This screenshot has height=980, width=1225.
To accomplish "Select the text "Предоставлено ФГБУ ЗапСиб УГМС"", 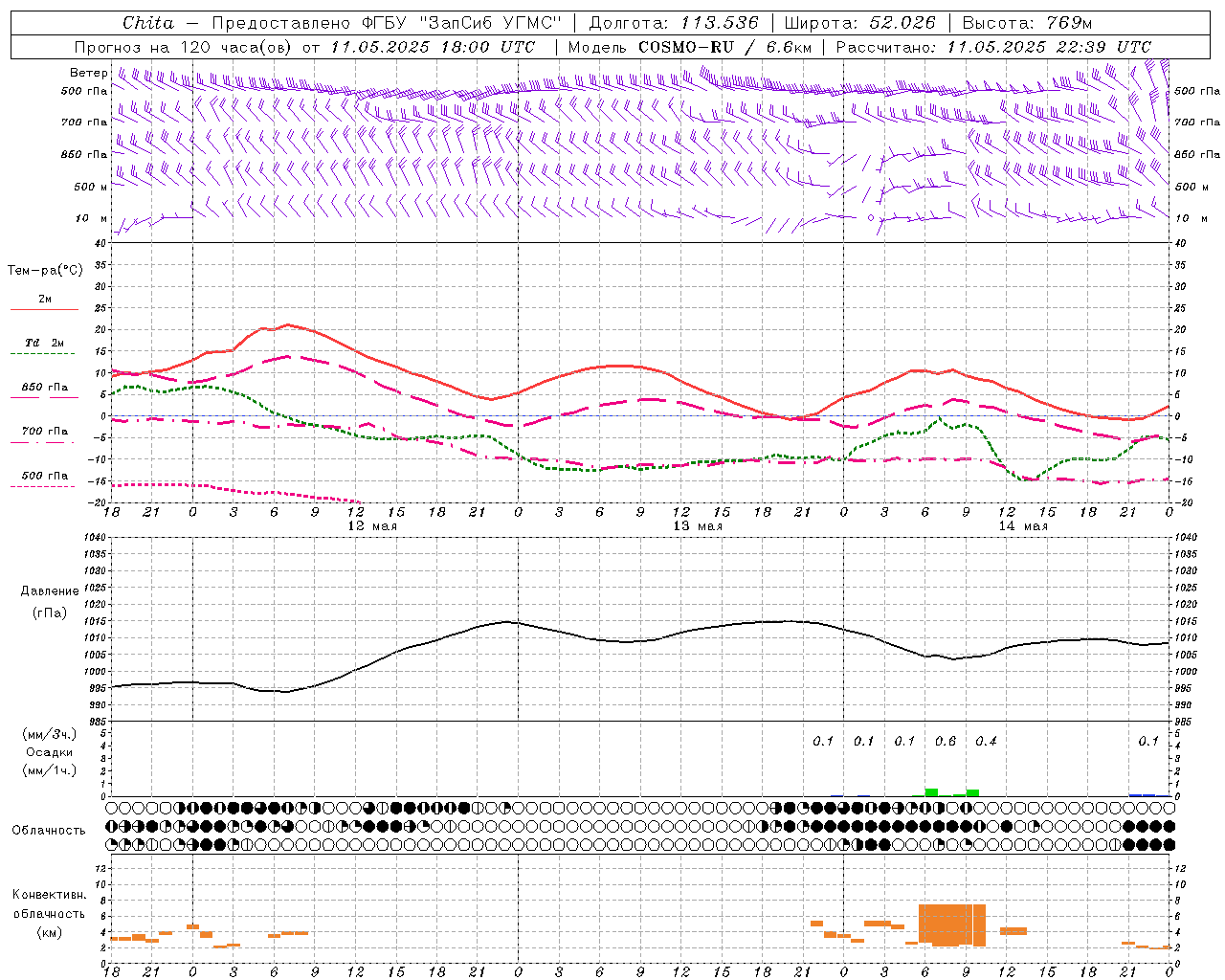I will coord(387,23).
